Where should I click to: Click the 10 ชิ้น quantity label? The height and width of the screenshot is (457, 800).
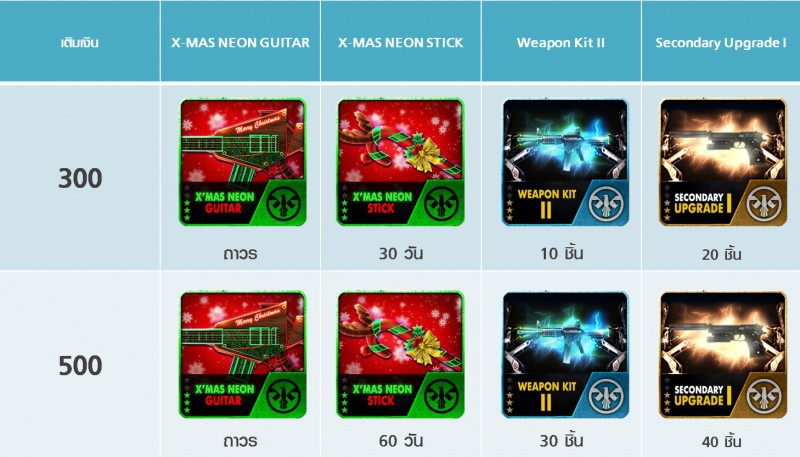point(562,253)
